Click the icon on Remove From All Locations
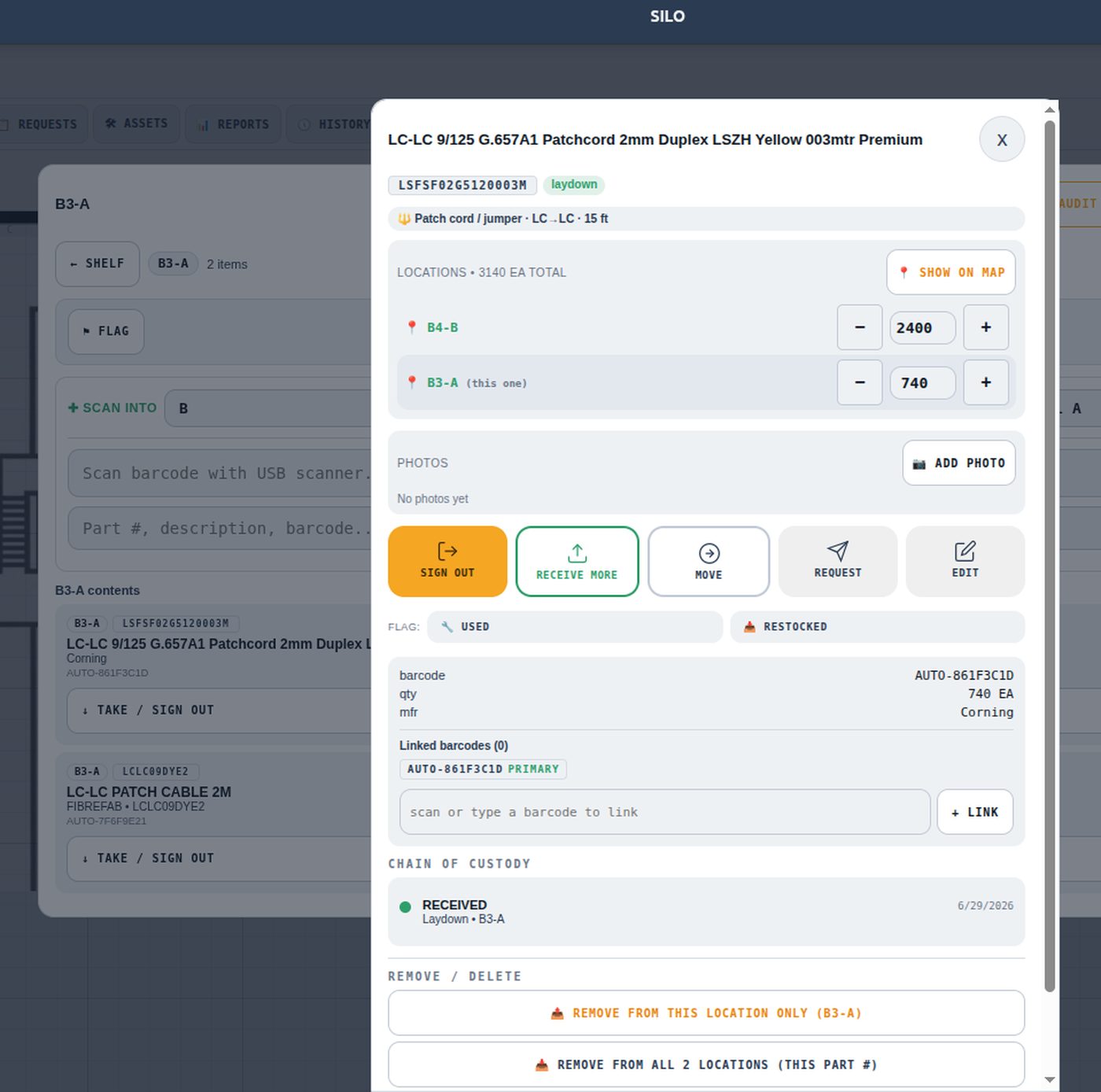Image resolution: width=1101 pixels, height=1092 pixels. pos(542,1065)
